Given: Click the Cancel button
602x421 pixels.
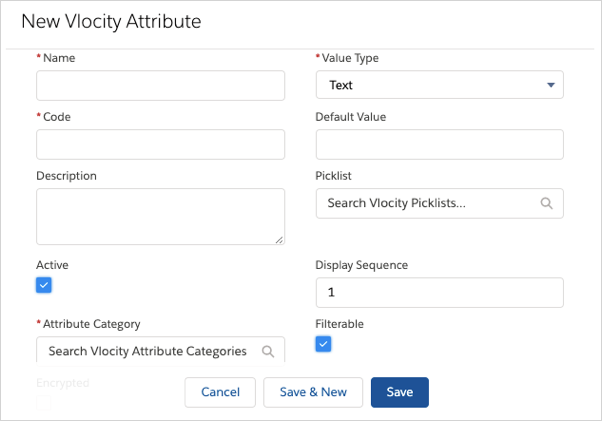Looking at the screenshot, I should click(220, 392).
